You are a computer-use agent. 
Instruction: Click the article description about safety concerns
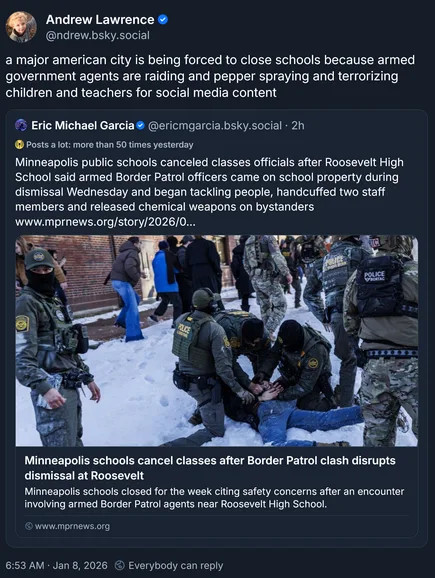pyautogui.click(x=215, y=498)
